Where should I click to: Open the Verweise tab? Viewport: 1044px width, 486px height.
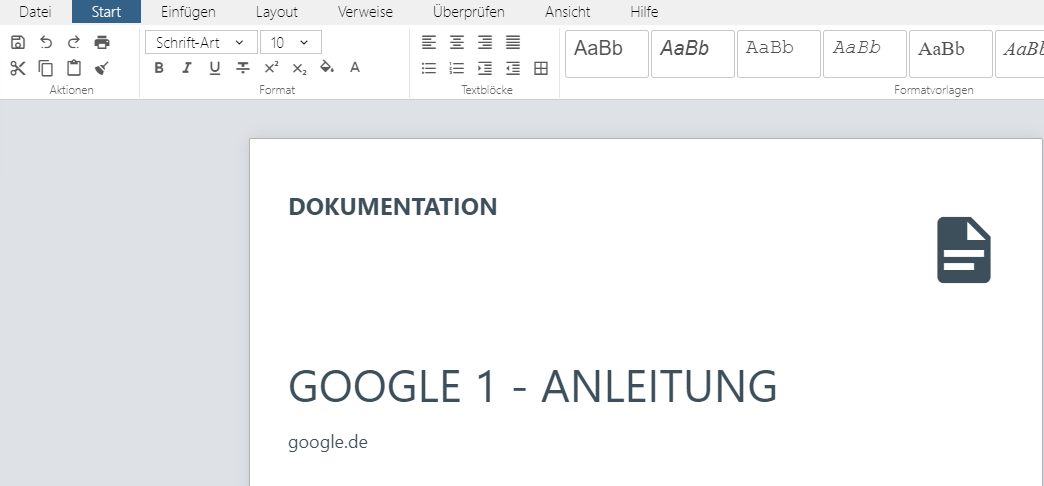[365, 12]
